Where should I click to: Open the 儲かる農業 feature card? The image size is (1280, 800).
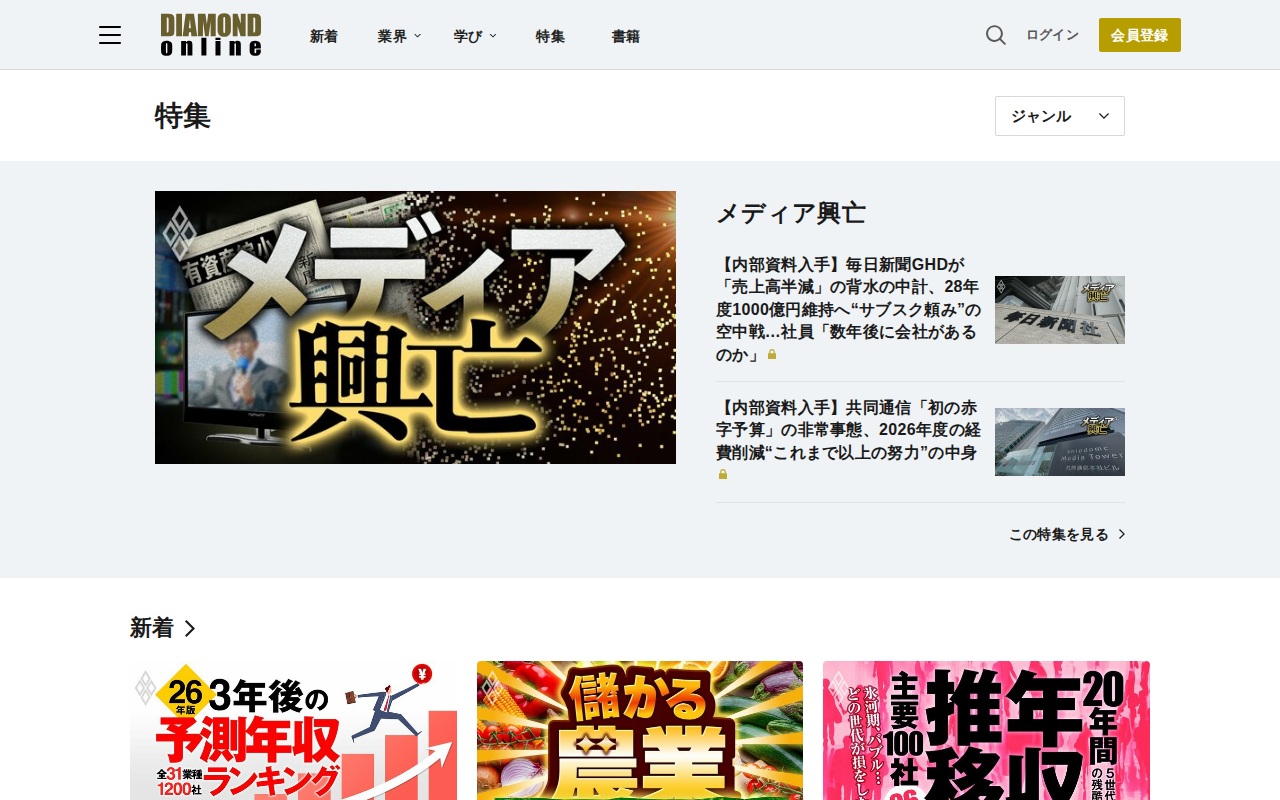640,731
